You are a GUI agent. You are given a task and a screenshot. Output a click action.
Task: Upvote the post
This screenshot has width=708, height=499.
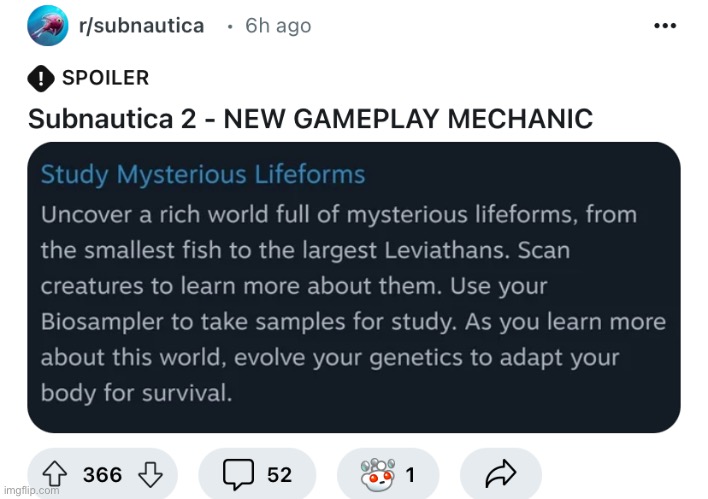(x=55, y=474)
